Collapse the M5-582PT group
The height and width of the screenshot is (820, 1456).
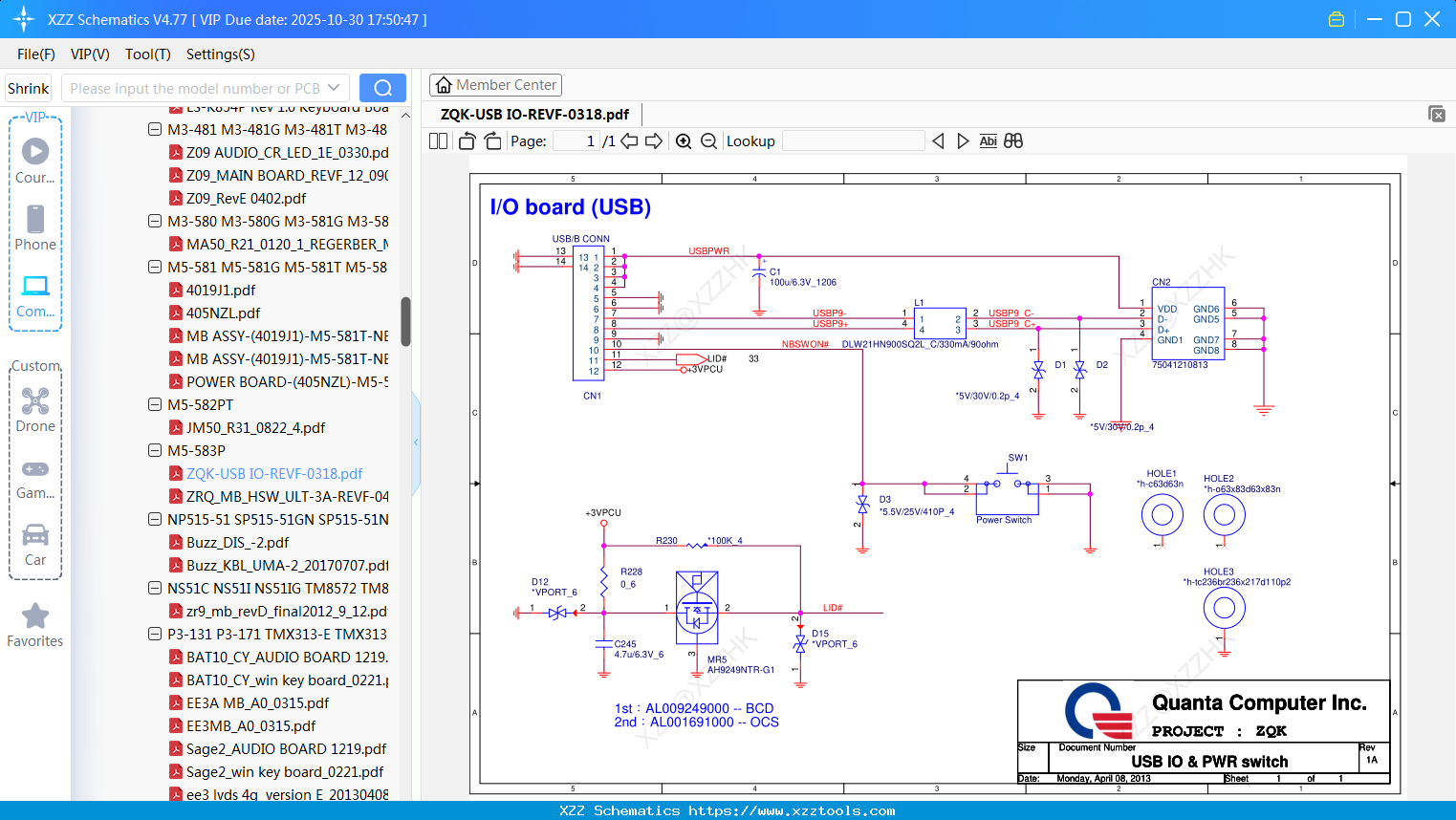coord(155,404)
